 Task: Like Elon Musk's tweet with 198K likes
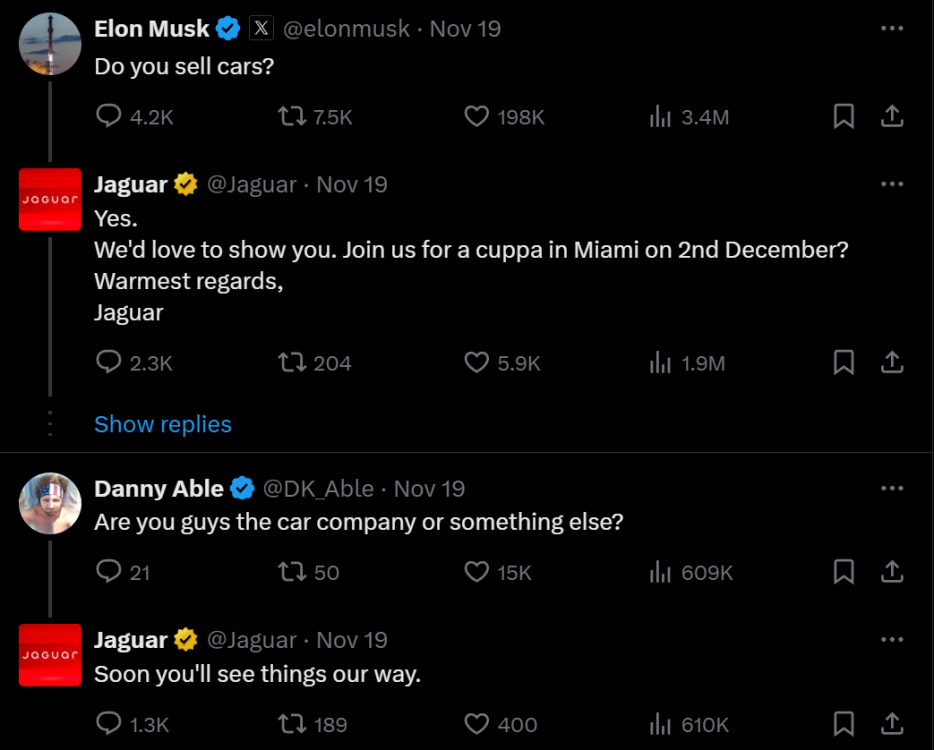tap(477, 117)
